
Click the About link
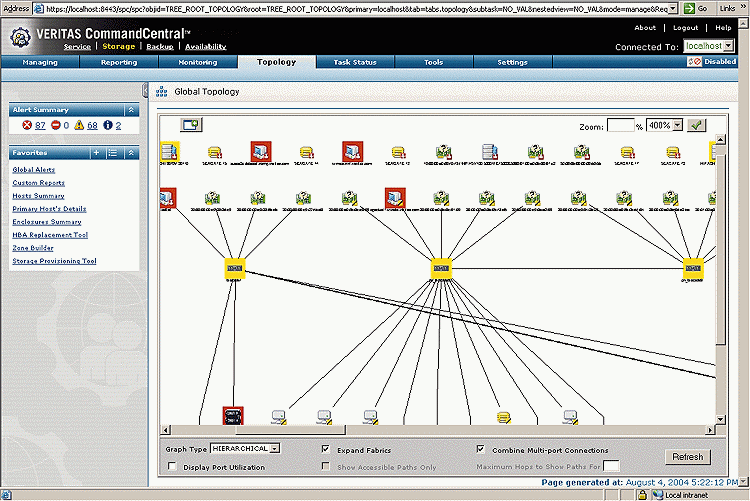(x=645, y=28)
